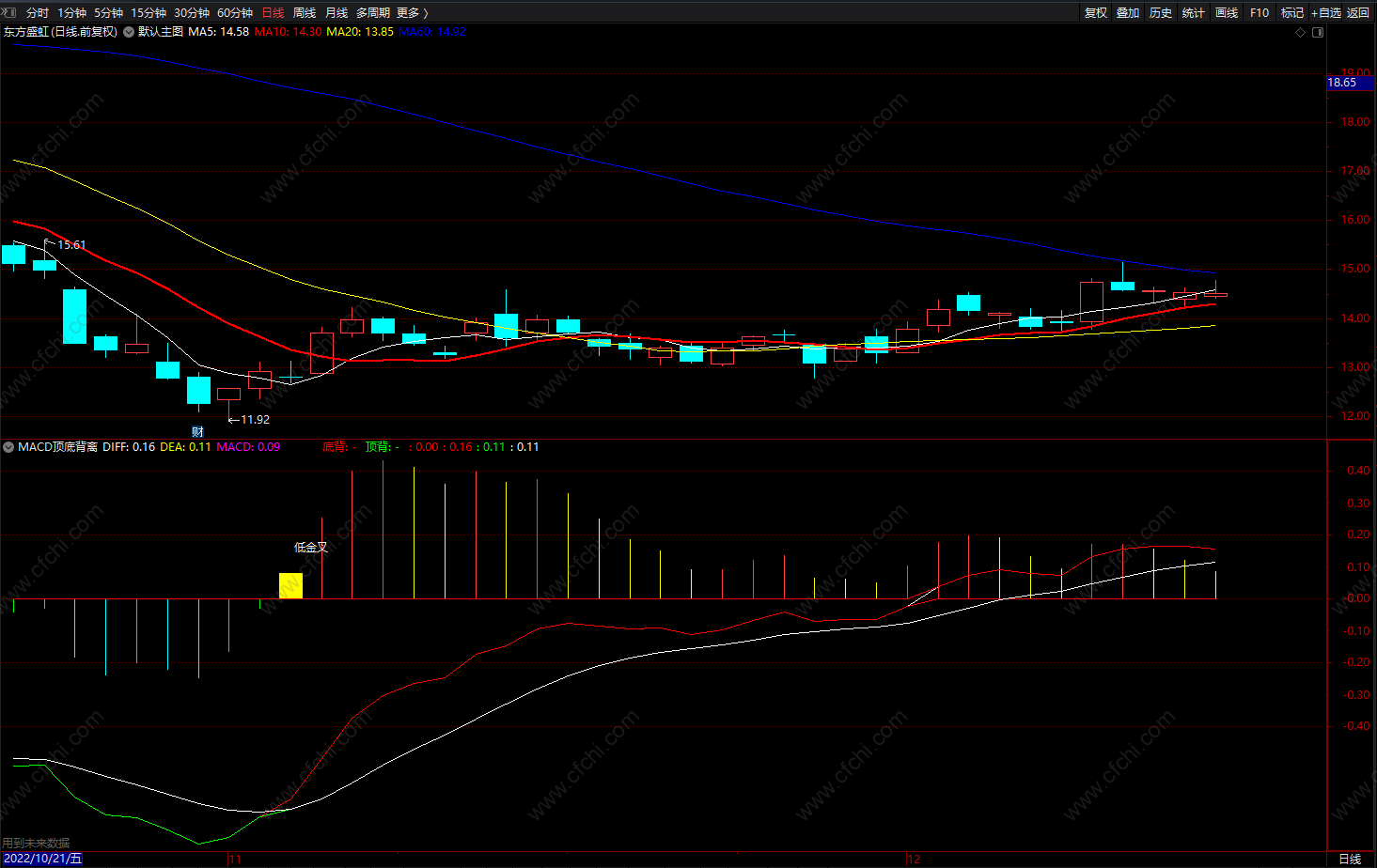The height and width of the screenshot is (868, 1377).
Task: Click the 财 financial marker below candles
Action: (197, 432)
